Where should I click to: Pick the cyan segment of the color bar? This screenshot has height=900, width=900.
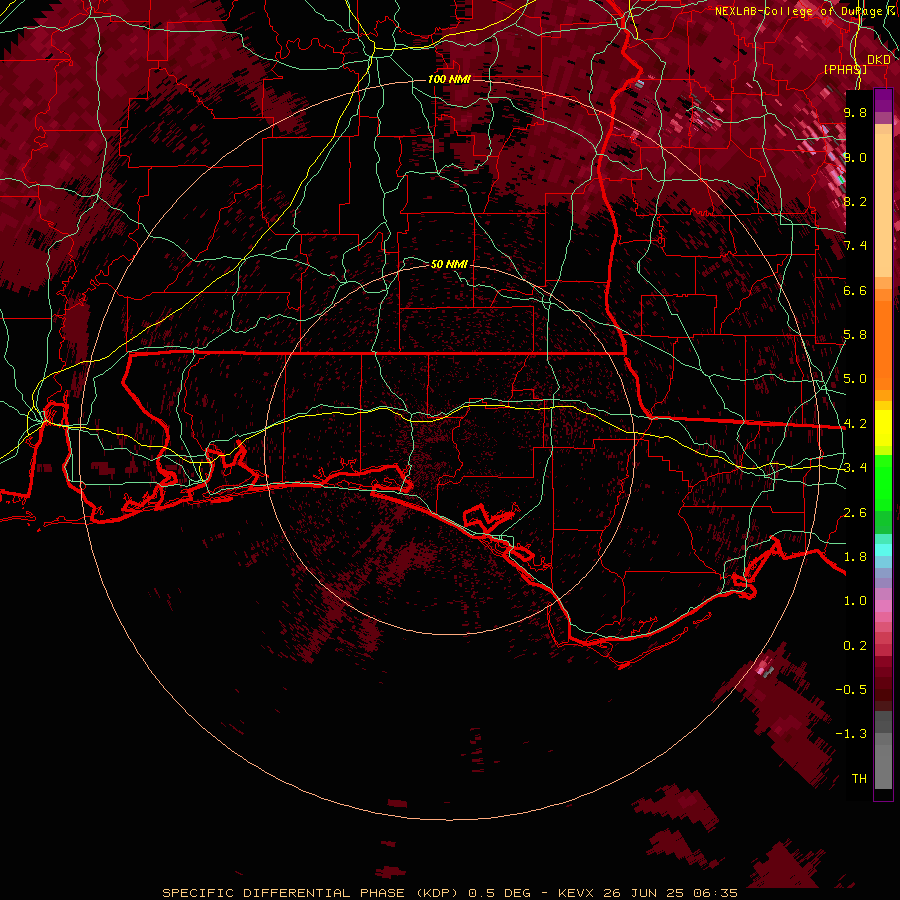coord(883,550)
